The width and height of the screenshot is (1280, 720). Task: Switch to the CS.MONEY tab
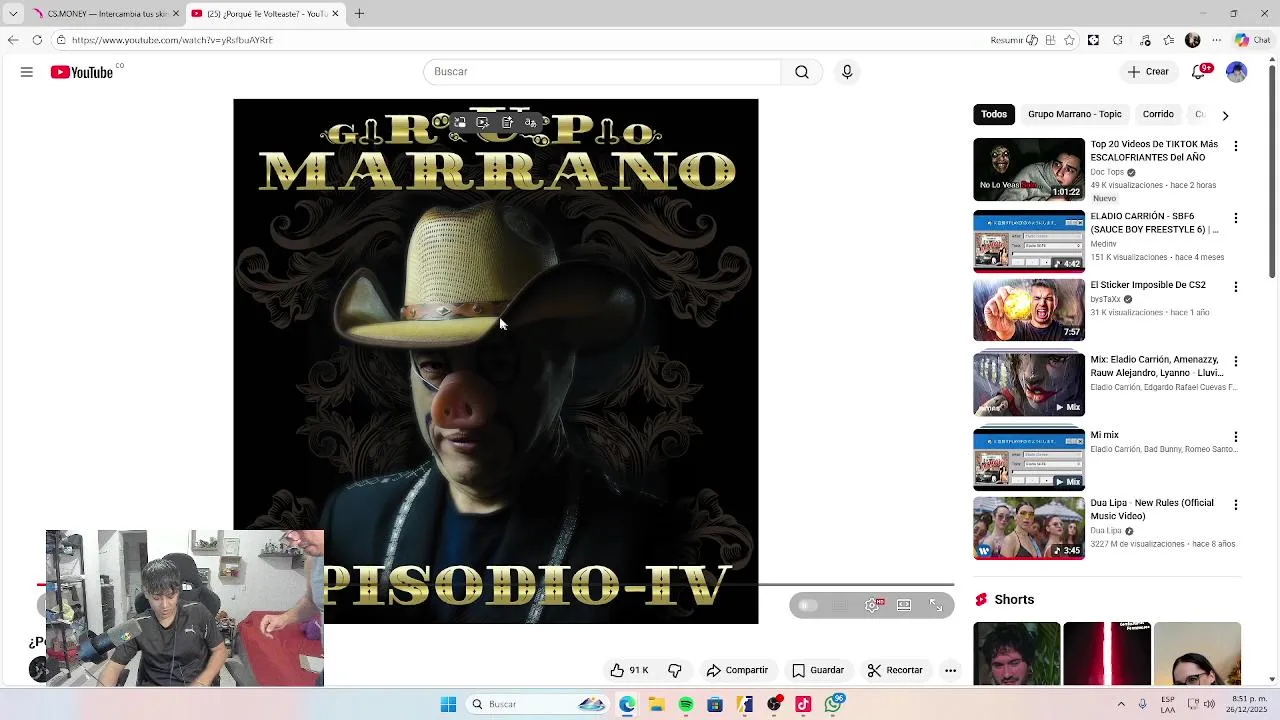pyautogui.click(x=104, y=13)
